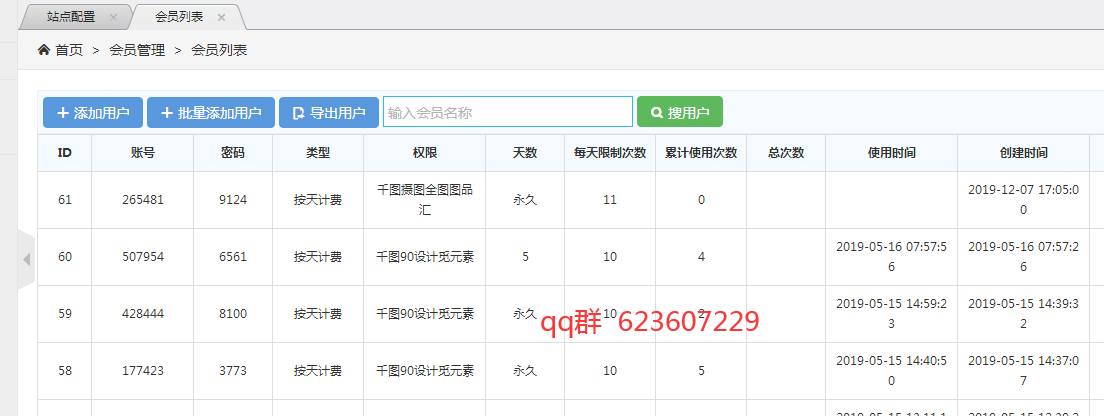Click daily limit 11 in row 61
Viewport: 1104px width, 416px height.
point(610,200)
